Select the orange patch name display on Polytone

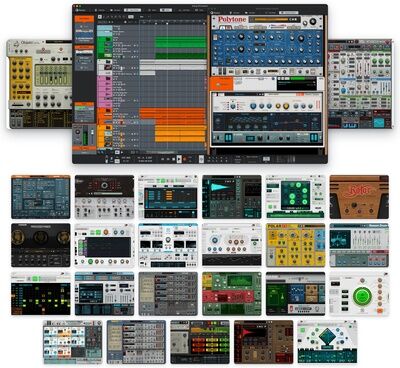coord(272,19)
